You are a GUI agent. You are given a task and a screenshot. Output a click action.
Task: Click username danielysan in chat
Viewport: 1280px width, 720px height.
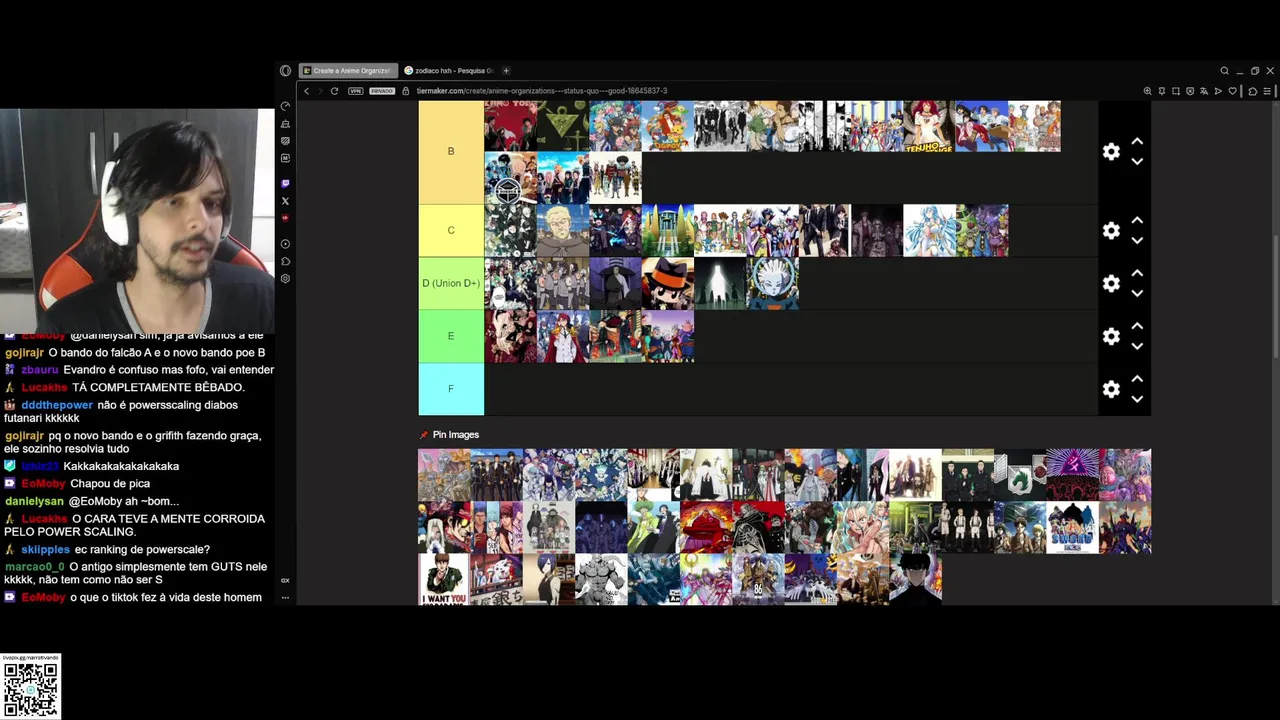point(34,501)
